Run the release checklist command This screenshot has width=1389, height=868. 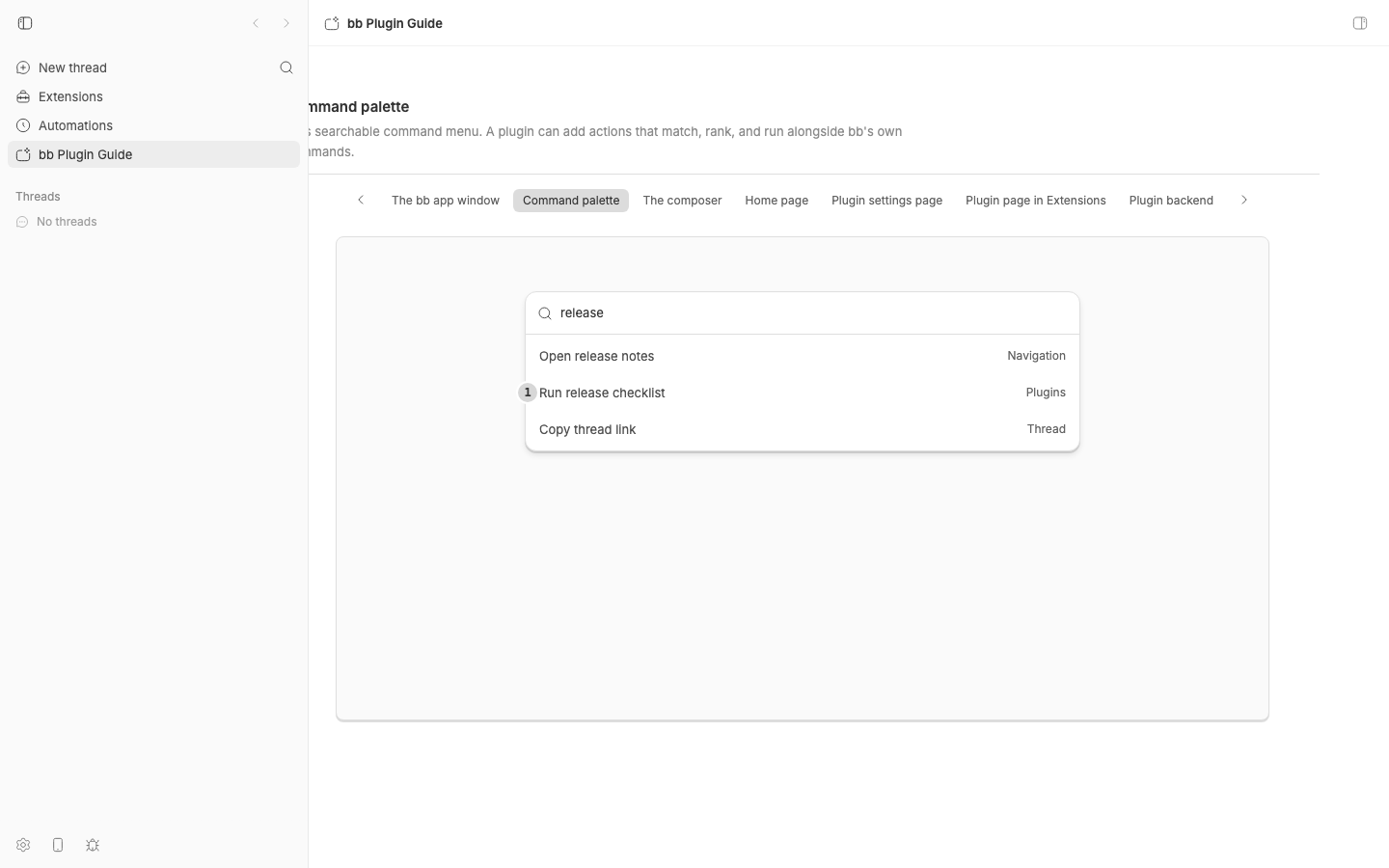[x=803, y=393]
